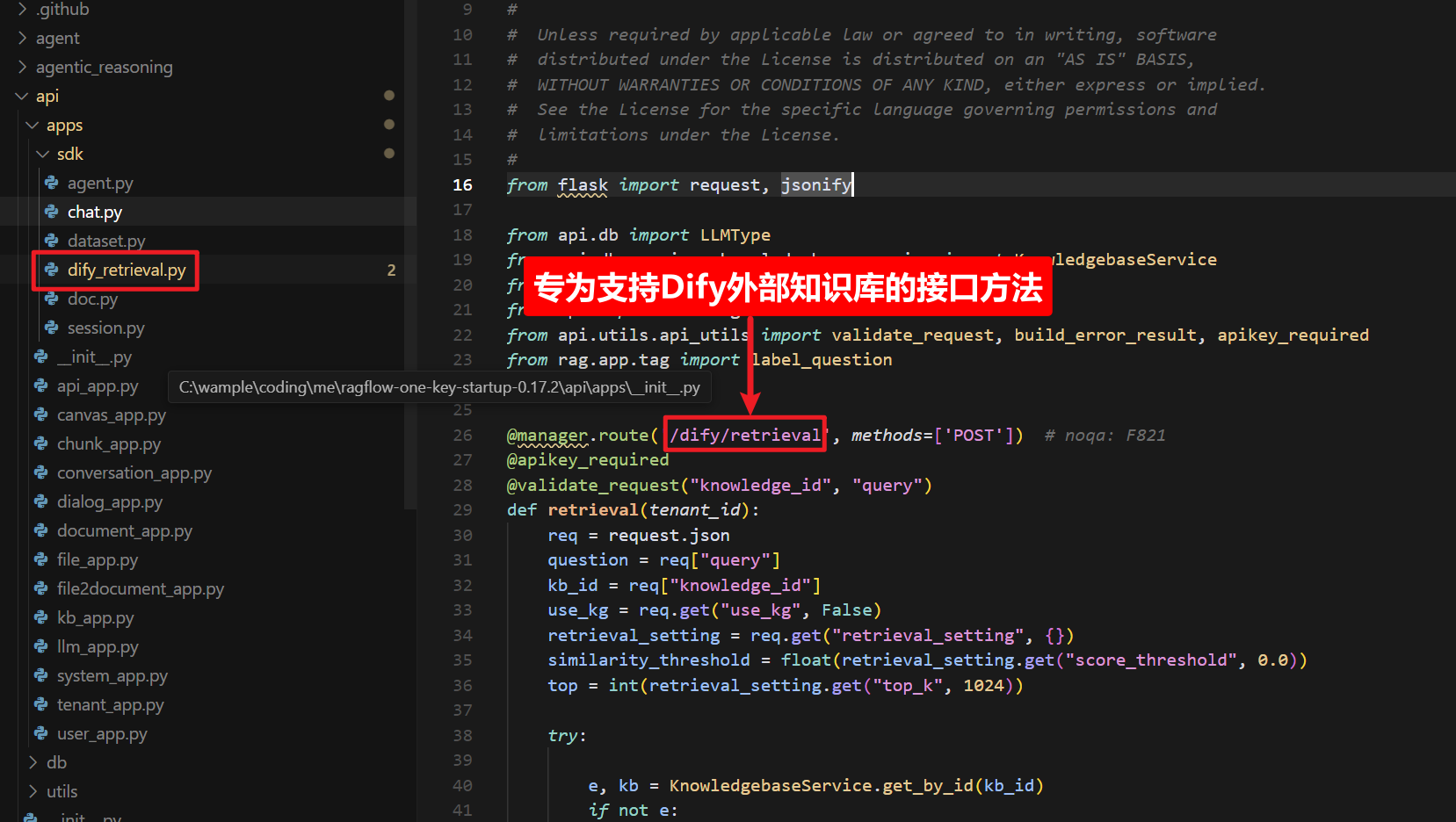Collapse the sdk folder
This screenshot has height=822, width=1456.
point(44,154)
